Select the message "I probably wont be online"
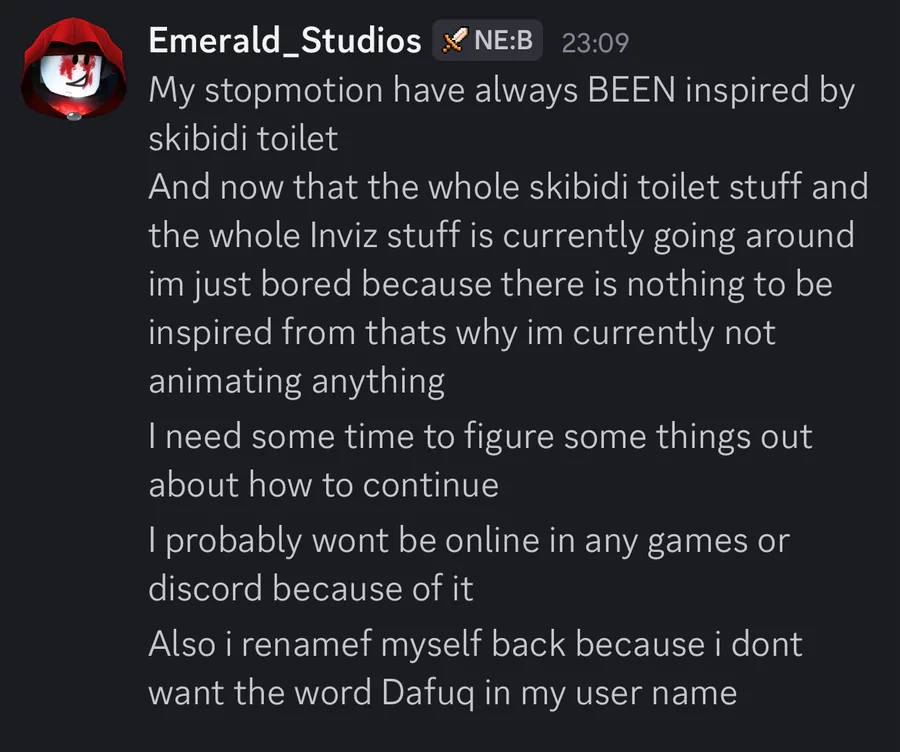This screenshot has width=900, height=752. [468, 541]
